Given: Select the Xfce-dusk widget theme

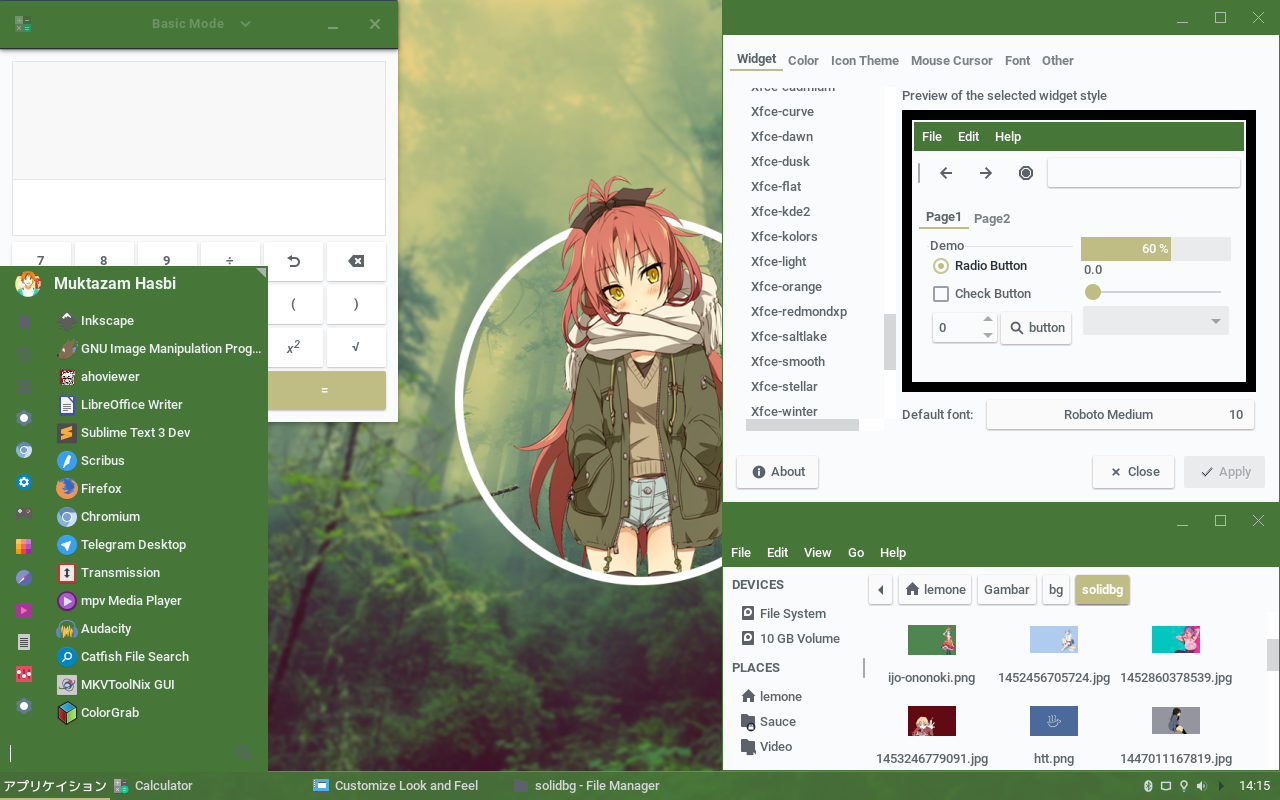Looking at the screenshot, I should click(780, 162).
